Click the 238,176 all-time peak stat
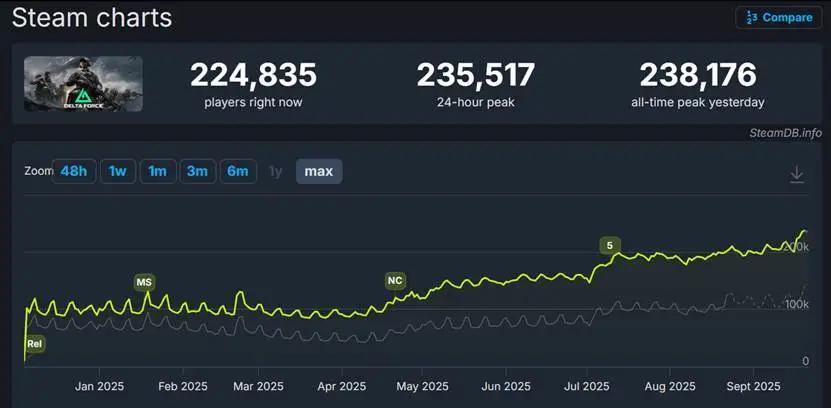The height and width of the screenshot is (408, 831). tap(699, 75)
